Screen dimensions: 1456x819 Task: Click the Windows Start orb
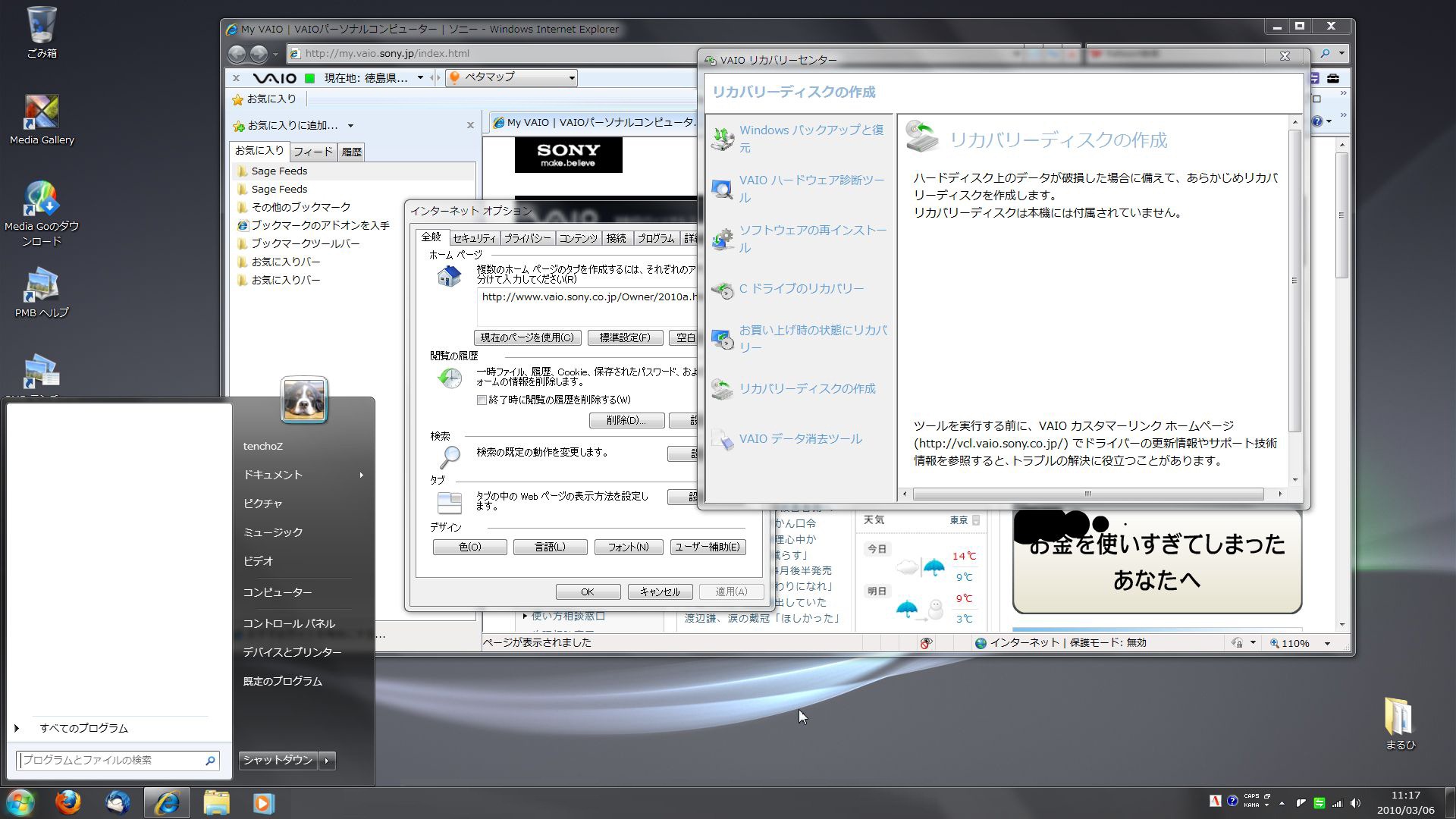(20, 802)
